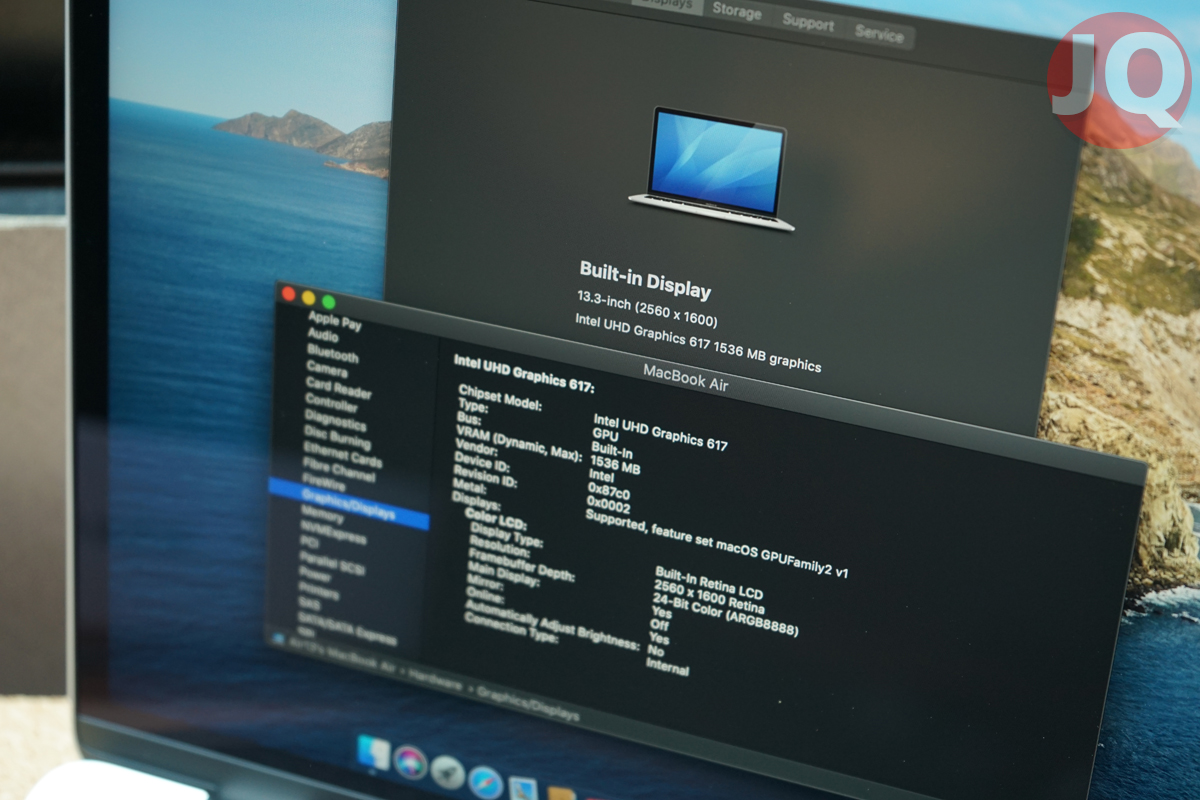This screenshot has width=1200, height=800.
Task: Choose Bluetooth in the sidebar
Action: pos(332,353)
